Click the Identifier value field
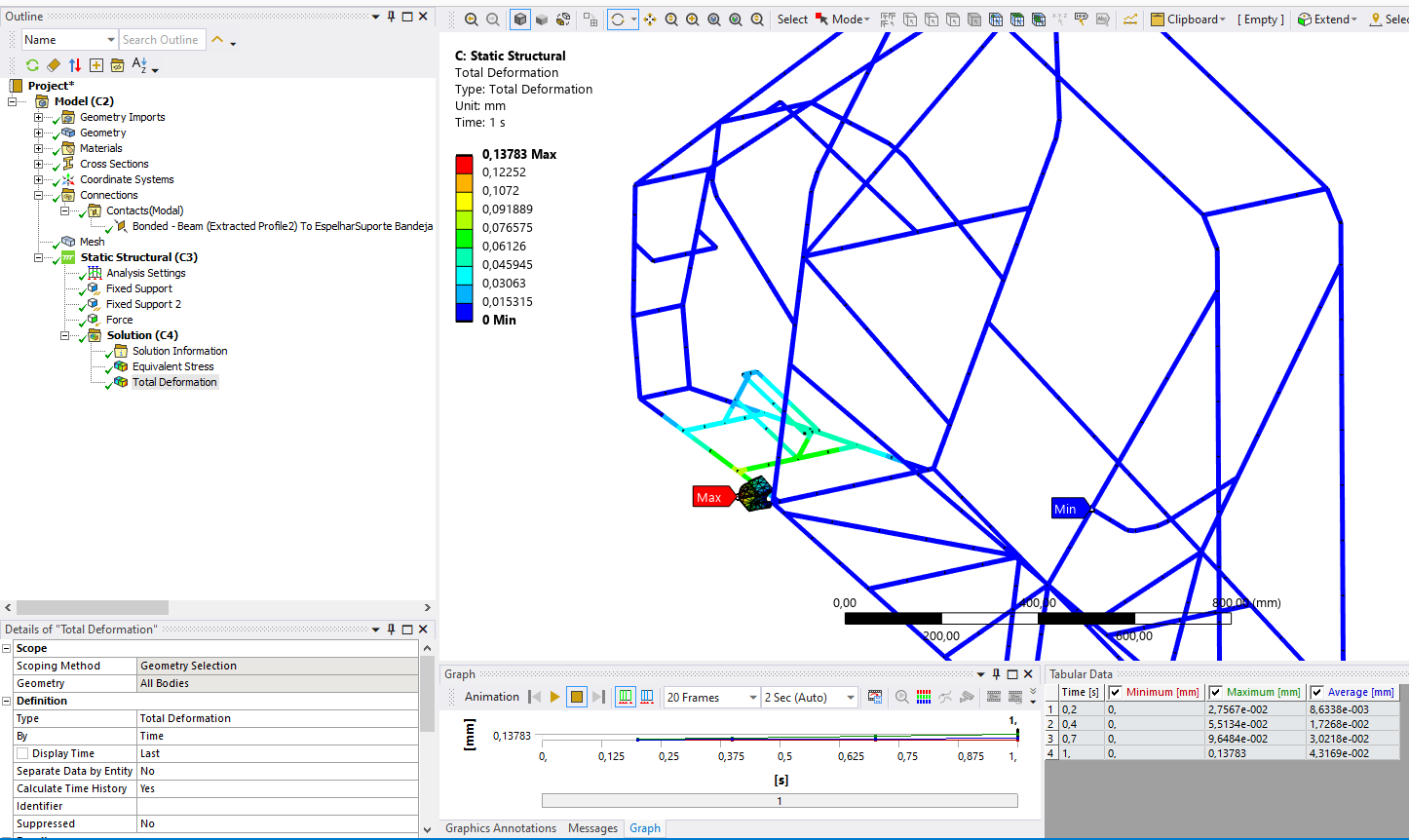Viewport: 1409px width, 840px height. point(278,806)
